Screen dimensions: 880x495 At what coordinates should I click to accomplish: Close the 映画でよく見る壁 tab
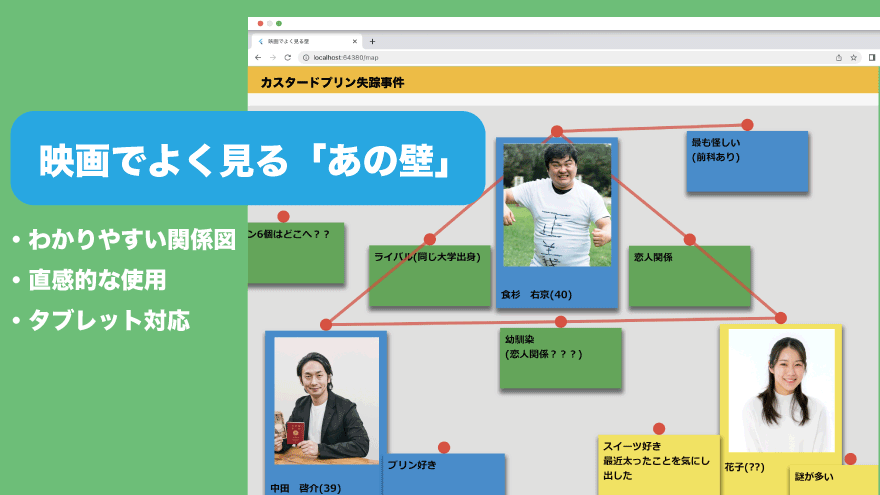click(355, 41)
